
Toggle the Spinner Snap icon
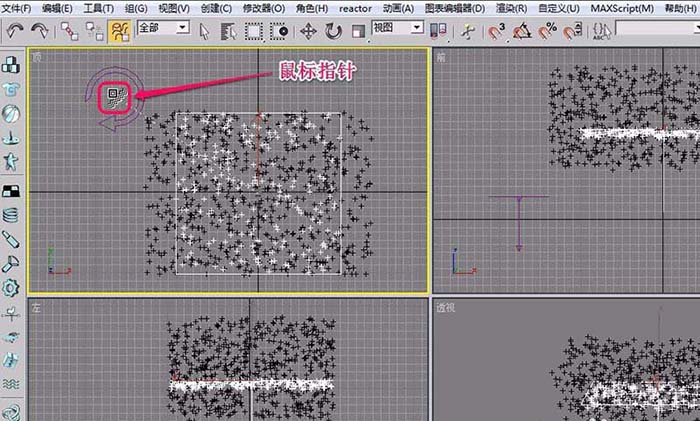pos(572,32)
